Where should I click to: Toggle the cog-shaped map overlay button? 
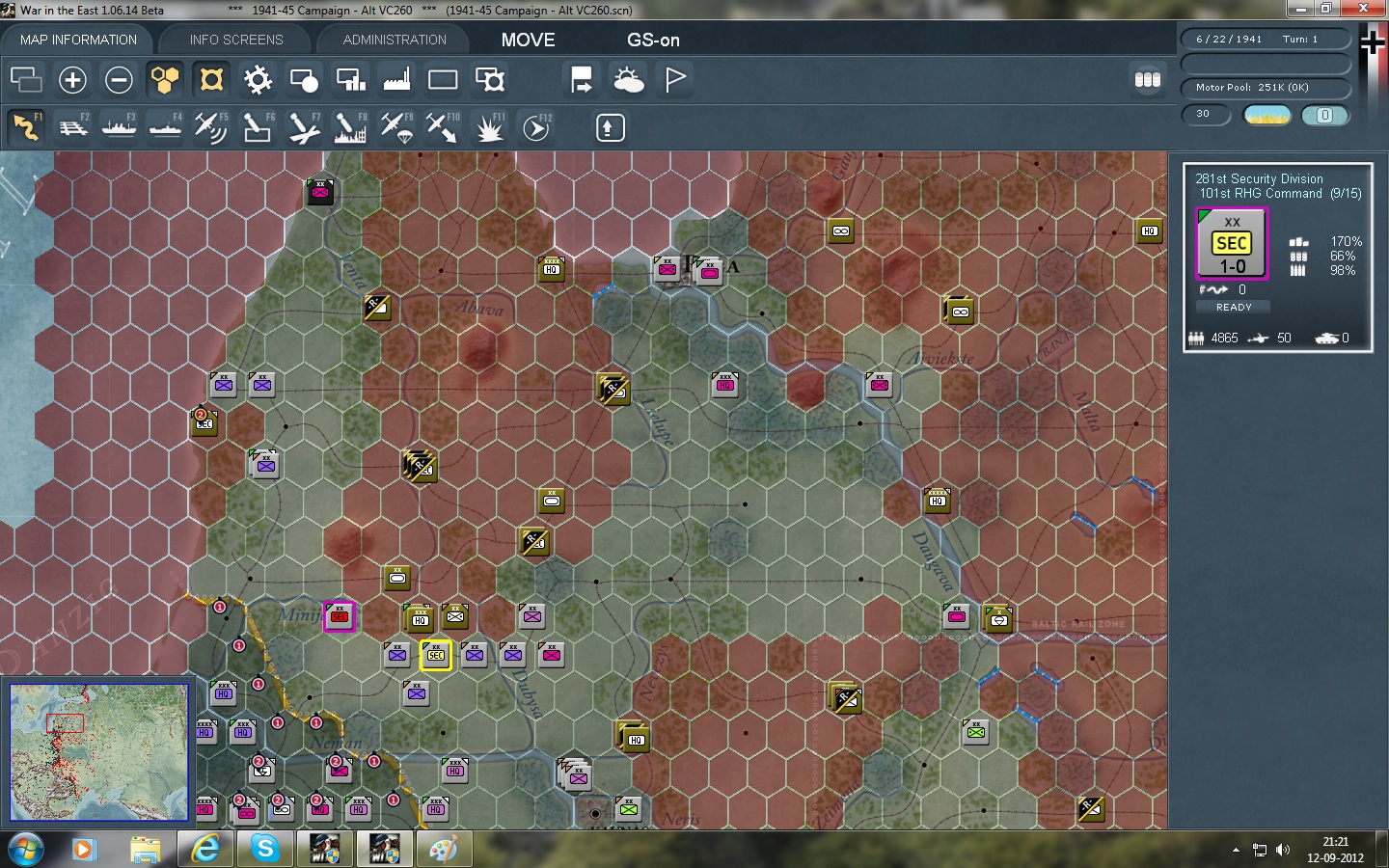[258, 79]
